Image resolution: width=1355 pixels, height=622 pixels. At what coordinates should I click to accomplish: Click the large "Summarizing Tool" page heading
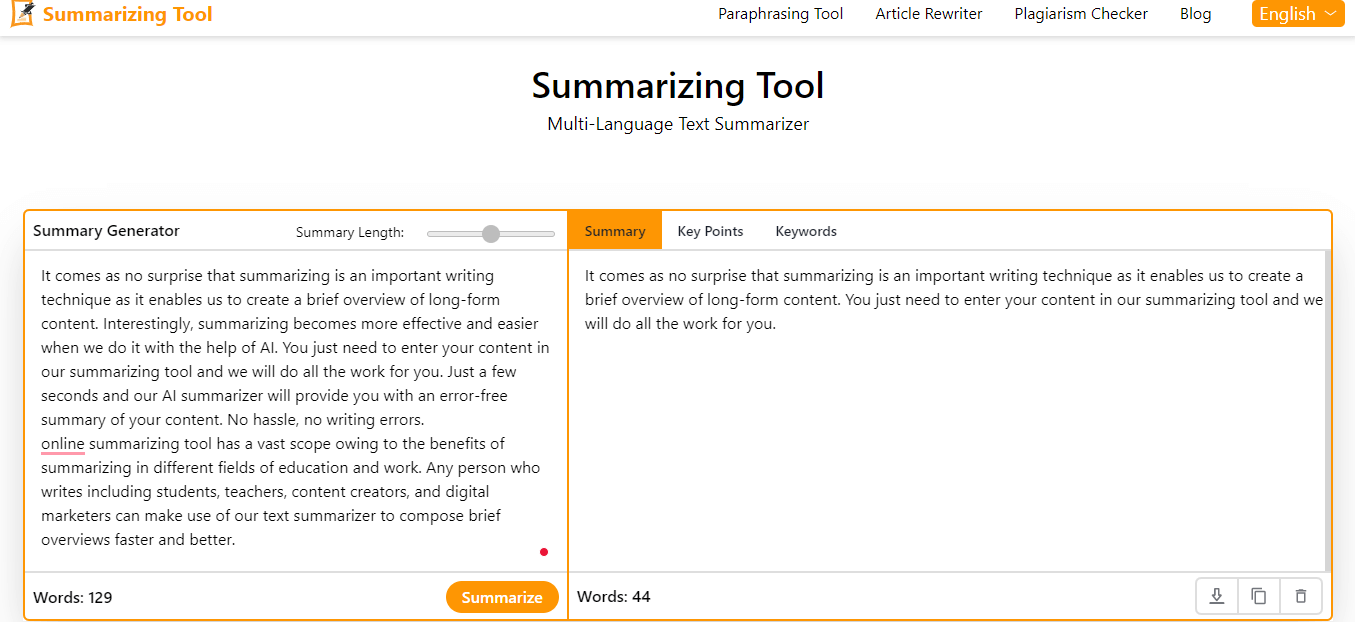point(678,85)
